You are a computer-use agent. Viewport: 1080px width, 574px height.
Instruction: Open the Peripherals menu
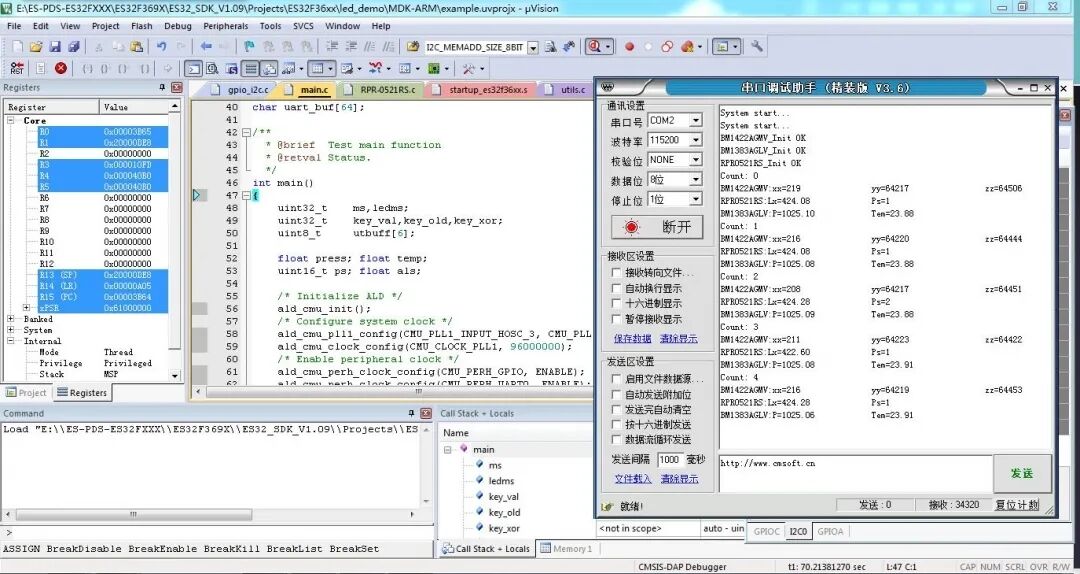(225, 26)
